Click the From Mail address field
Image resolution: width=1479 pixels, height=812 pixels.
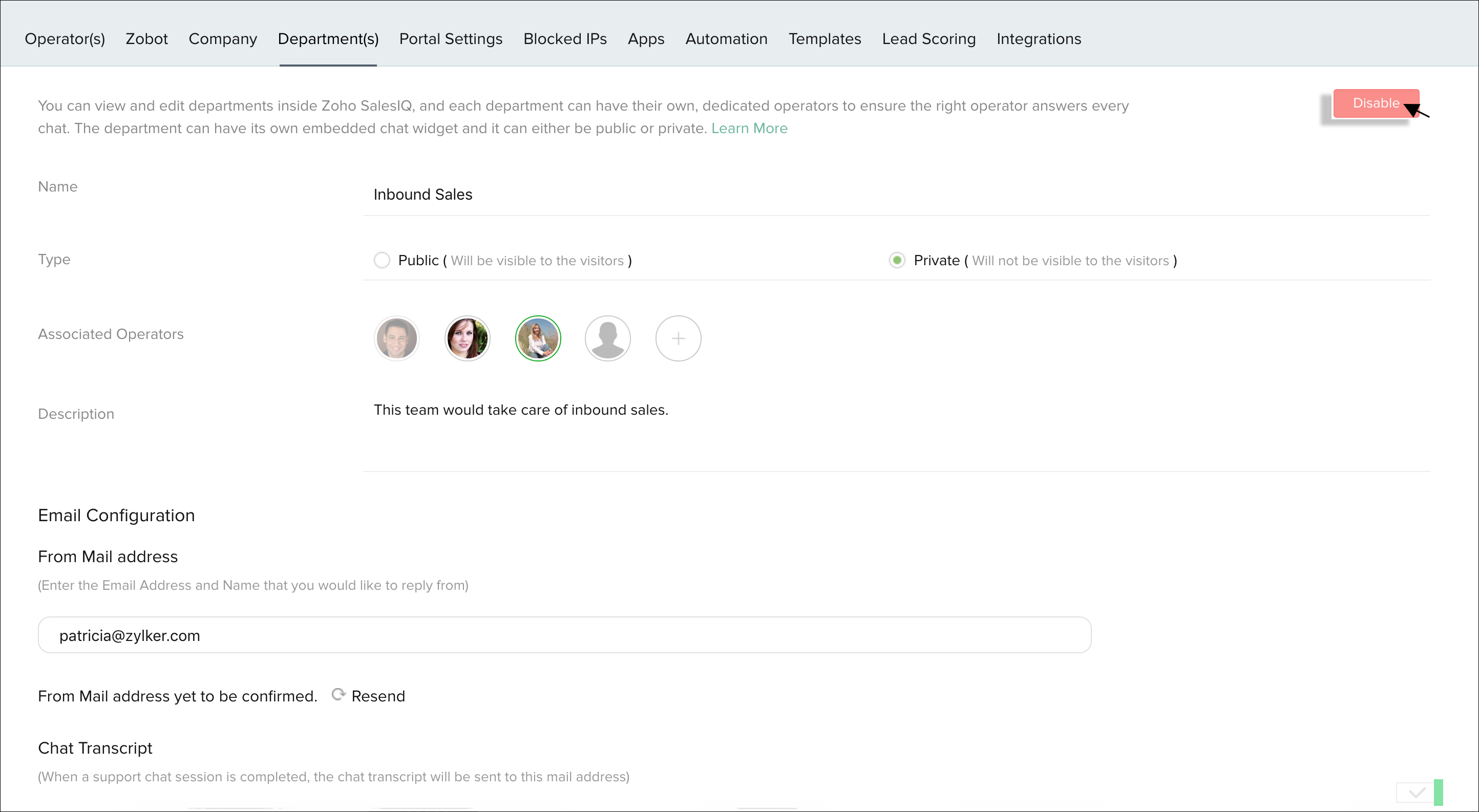coord(564,635)
